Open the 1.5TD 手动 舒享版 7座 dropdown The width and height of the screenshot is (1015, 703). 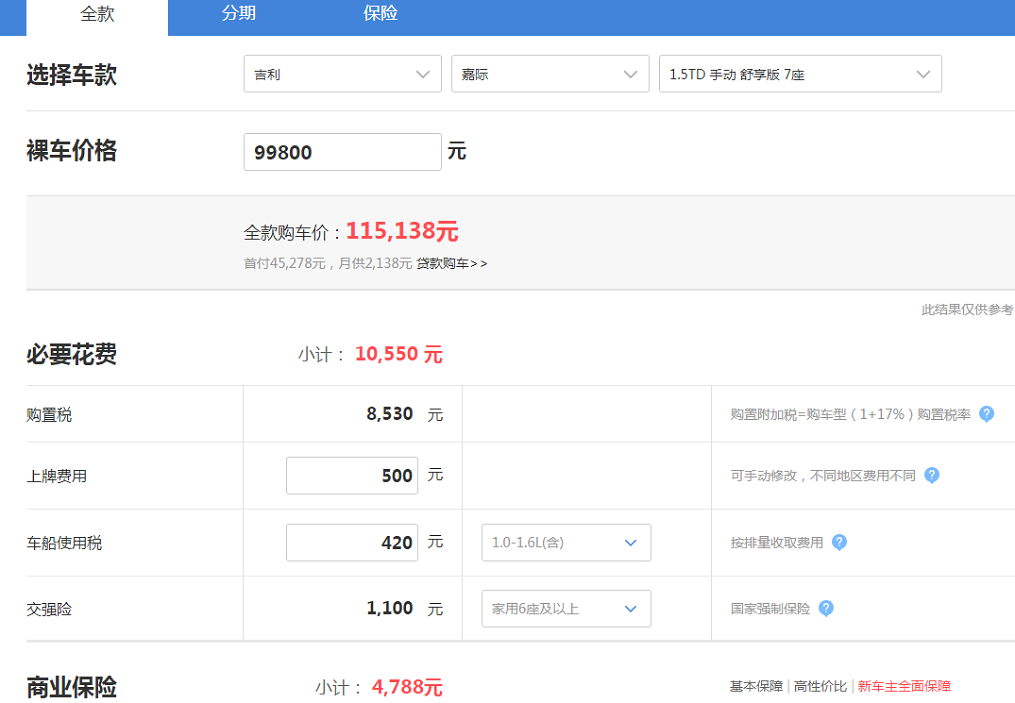[800, 74]
